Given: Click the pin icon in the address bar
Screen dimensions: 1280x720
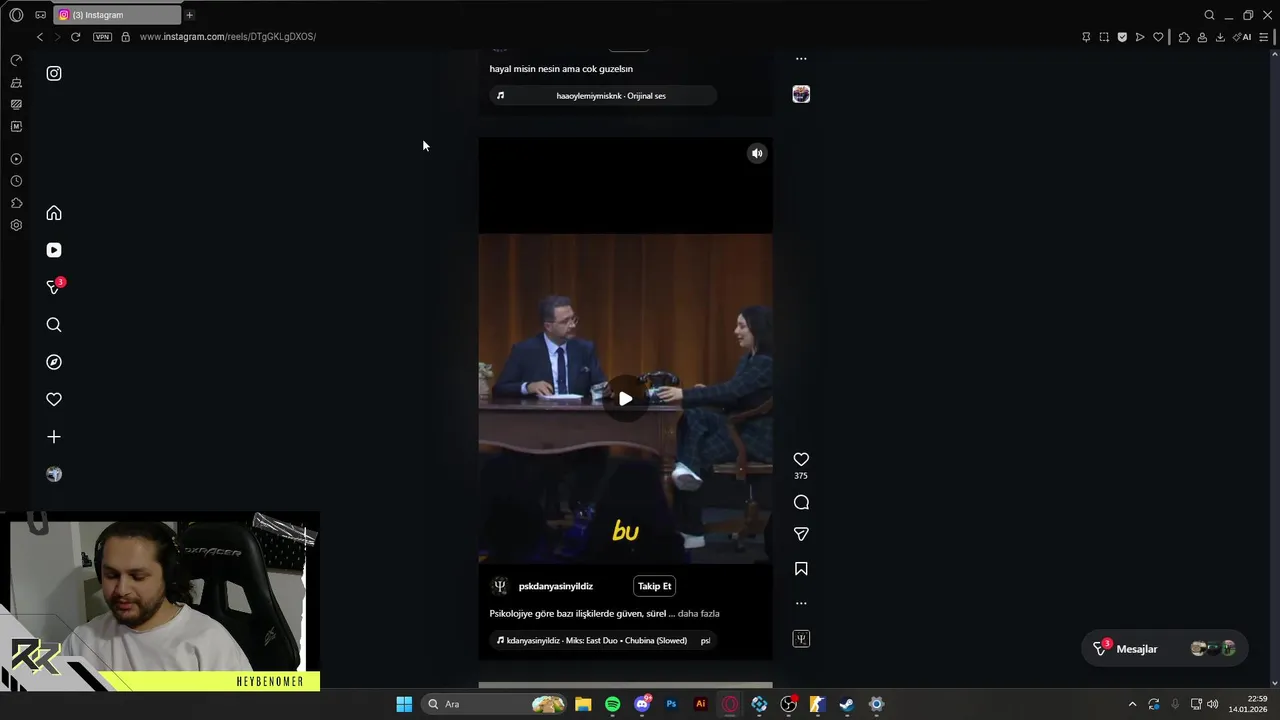Looking at the screenshot, I should 1086,37.
